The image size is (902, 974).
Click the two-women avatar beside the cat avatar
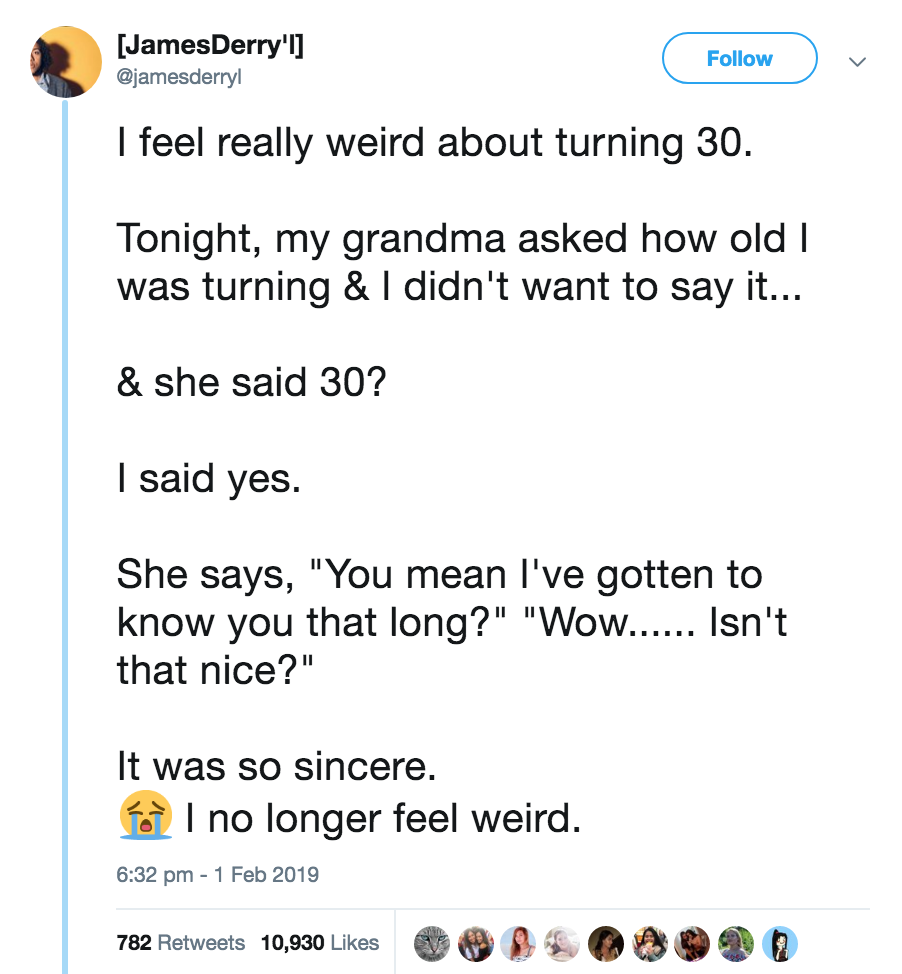tap(475, 942)
